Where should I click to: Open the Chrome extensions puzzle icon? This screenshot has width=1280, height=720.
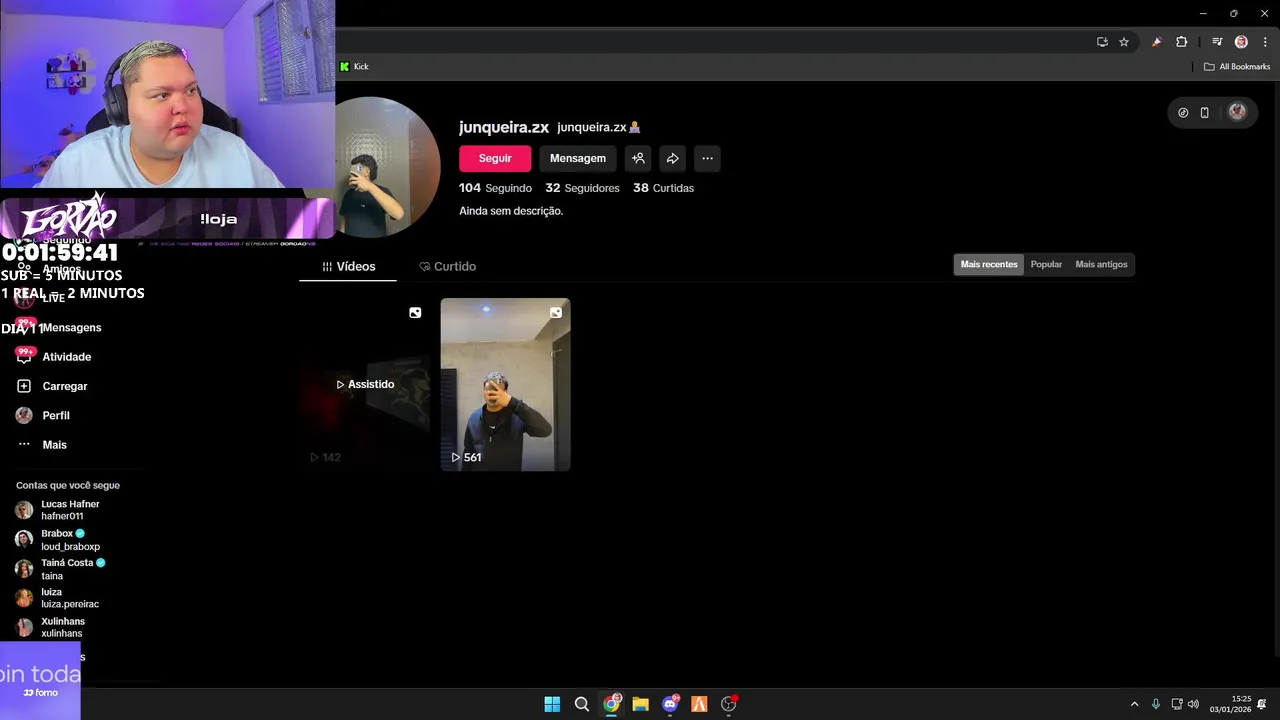tap(1181, 42)
